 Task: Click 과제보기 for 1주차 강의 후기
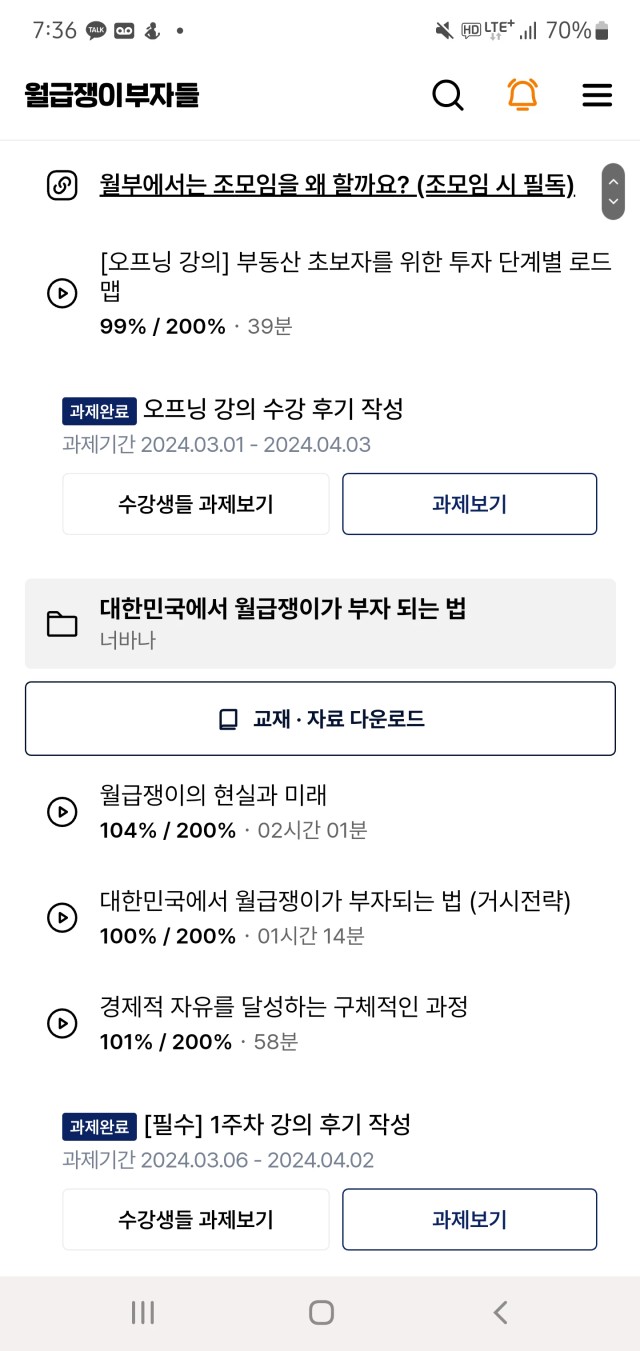click(469, 1219)
